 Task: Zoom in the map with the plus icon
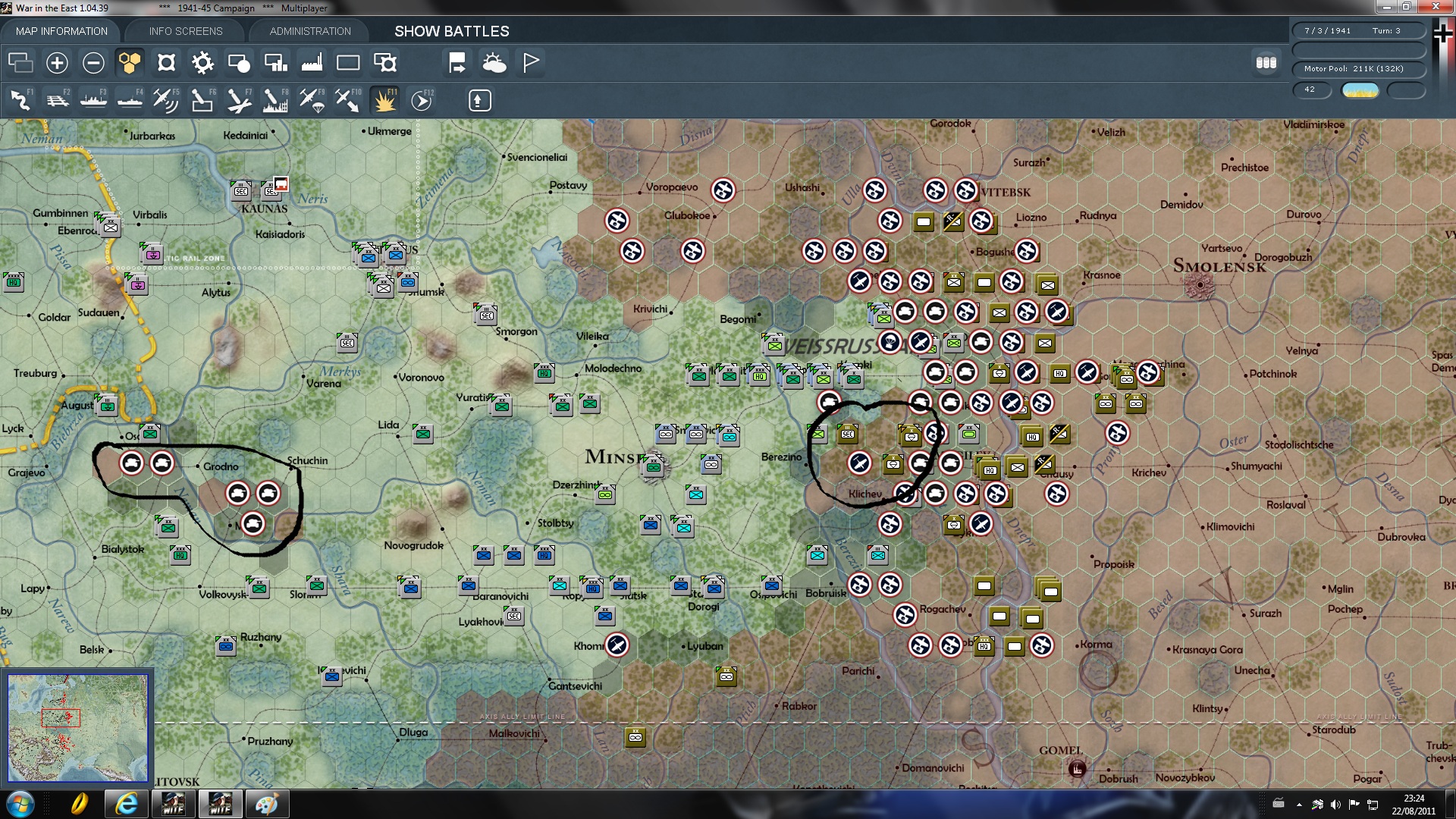[57, 63]
